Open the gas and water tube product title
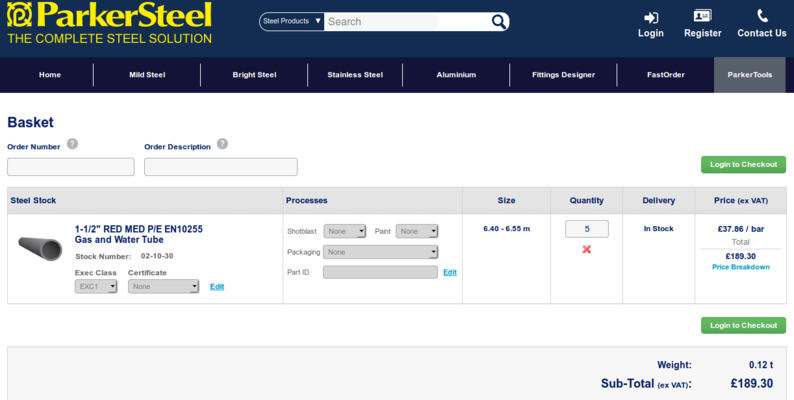 click(139, 234)
